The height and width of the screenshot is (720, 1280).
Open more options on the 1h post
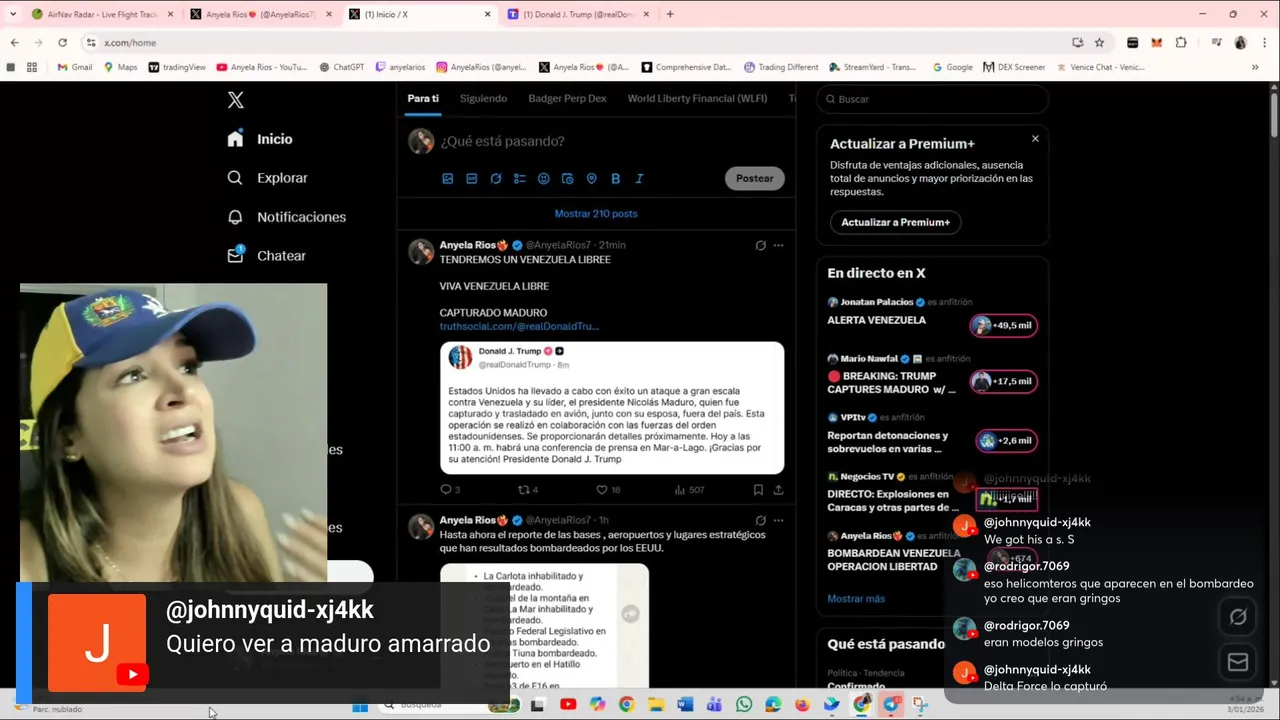(x=778, y=520)
